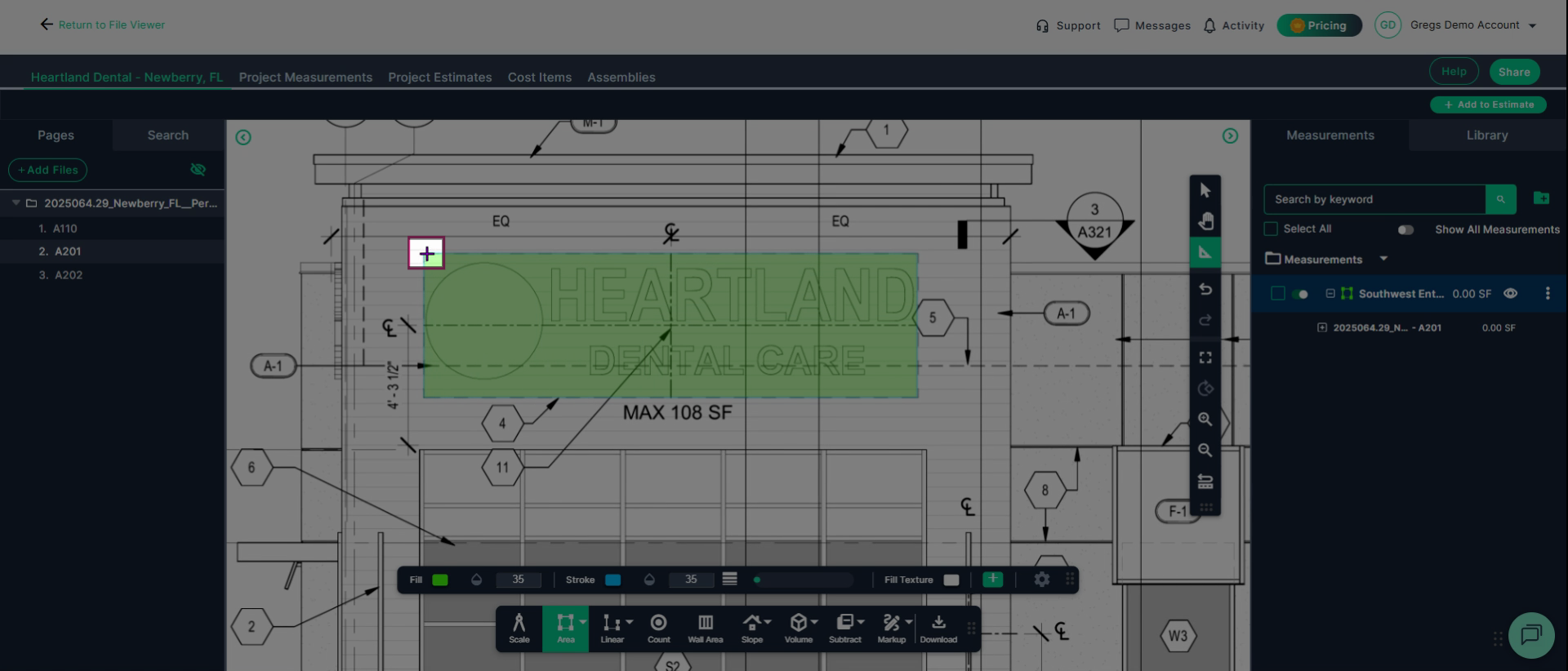Image resolution: width=1568 pixels, height=671 pixels.
Task: Select the Subtract tool
Action: coord(845,629)
